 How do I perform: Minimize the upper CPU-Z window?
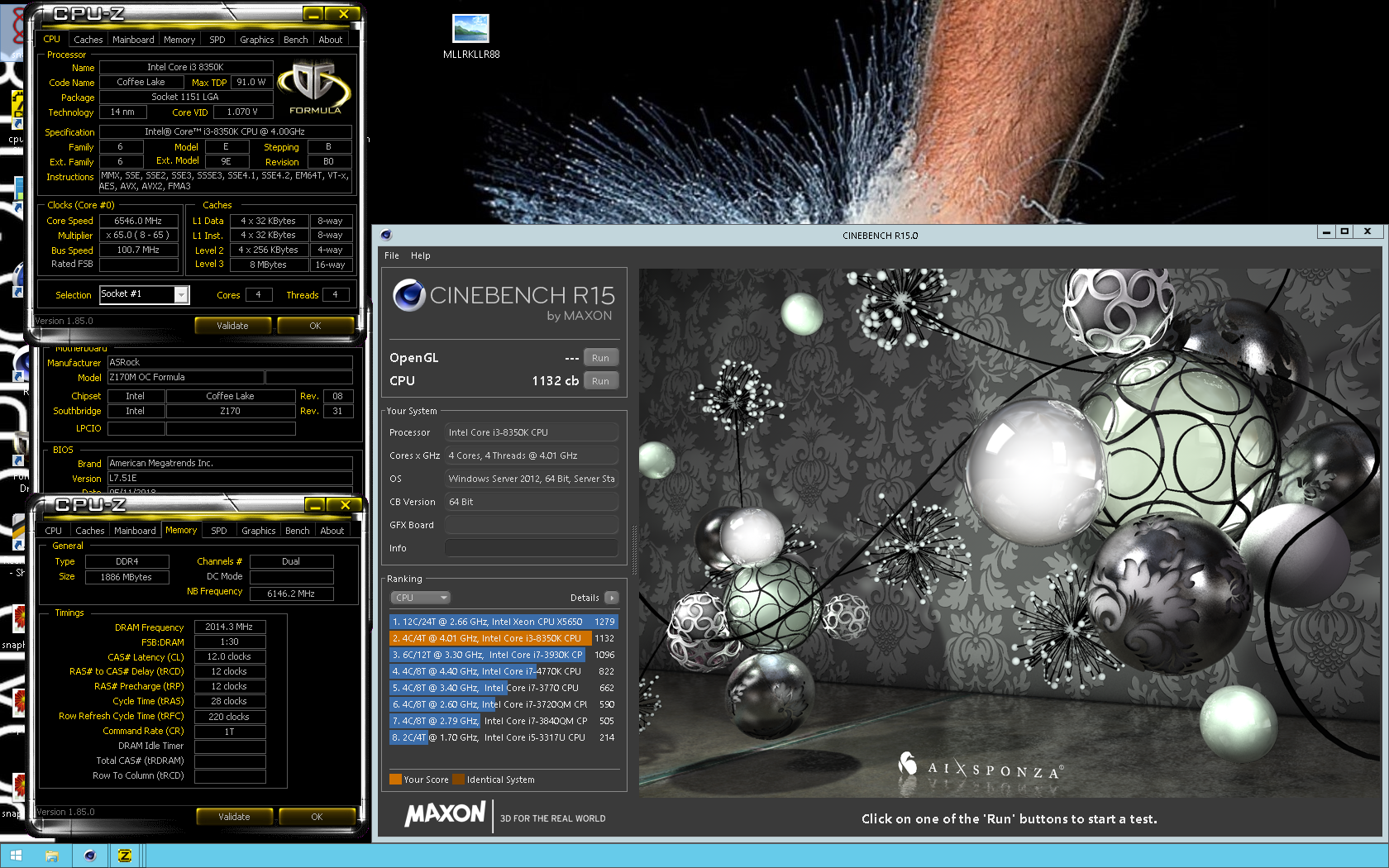point(313,14)
